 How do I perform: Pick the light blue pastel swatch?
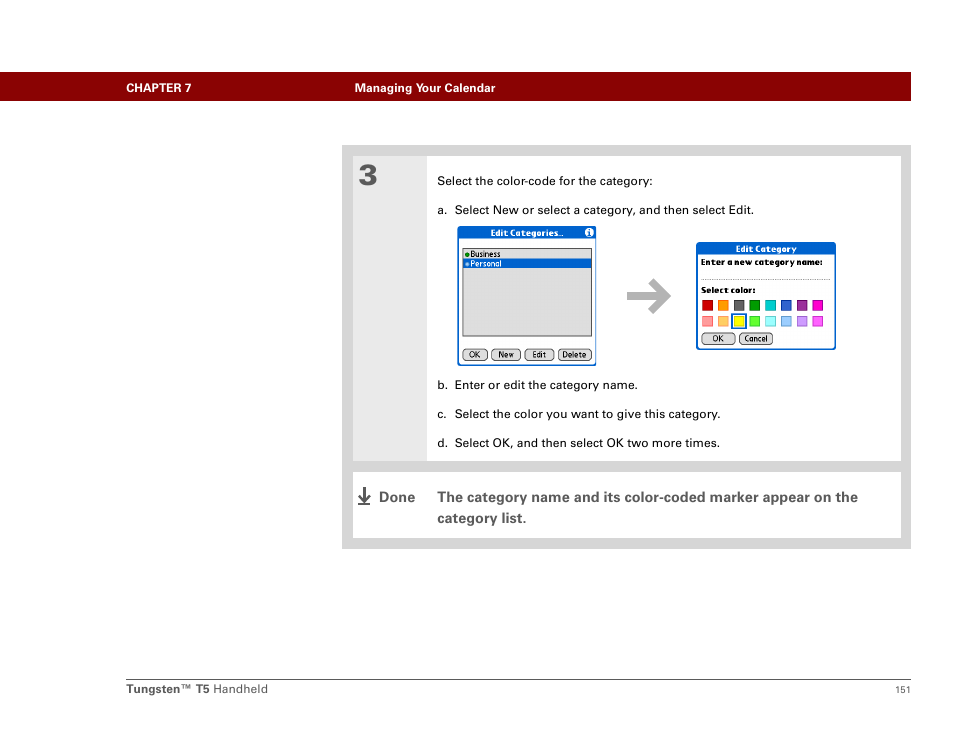pos(786,321)
